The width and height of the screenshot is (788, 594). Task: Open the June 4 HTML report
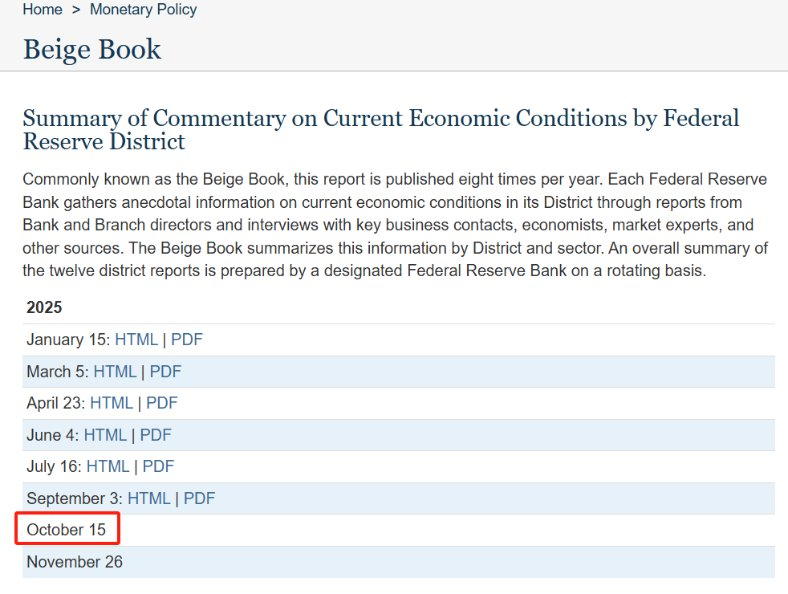click(x=105, y=434)
